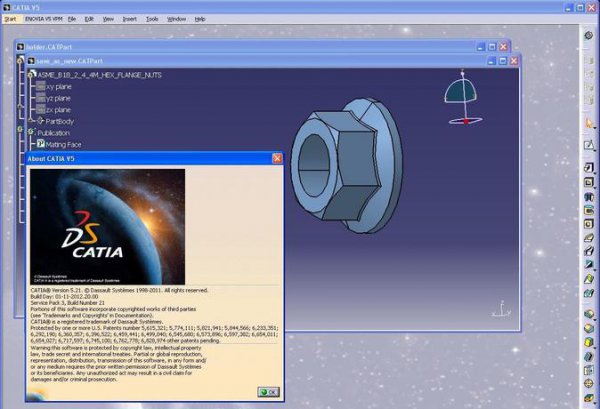Select the Multi-sections Solid tool
600x409 pixels.
tap(589, 279)
